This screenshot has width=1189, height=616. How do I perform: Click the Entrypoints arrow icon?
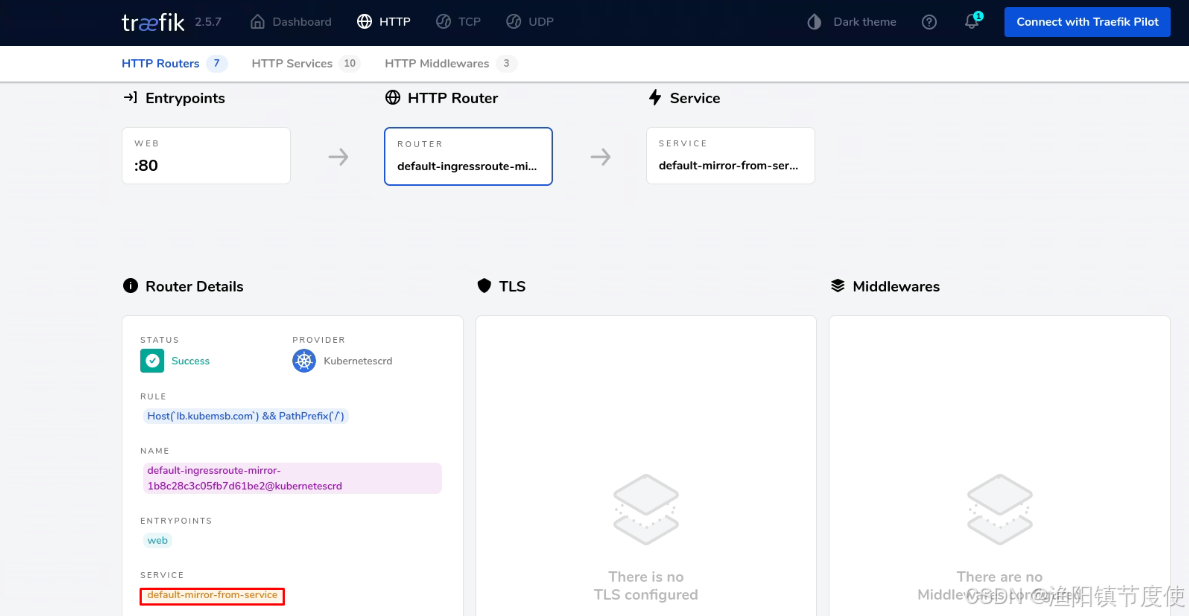click(130, 98)
